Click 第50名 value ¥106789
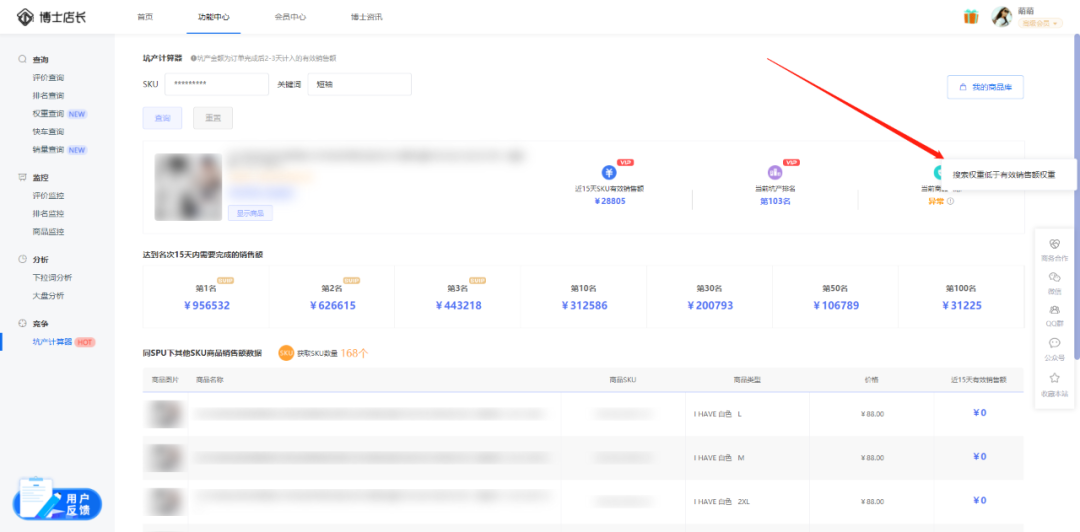Screen dimensions: 1080x532 (x=836, y=305)
